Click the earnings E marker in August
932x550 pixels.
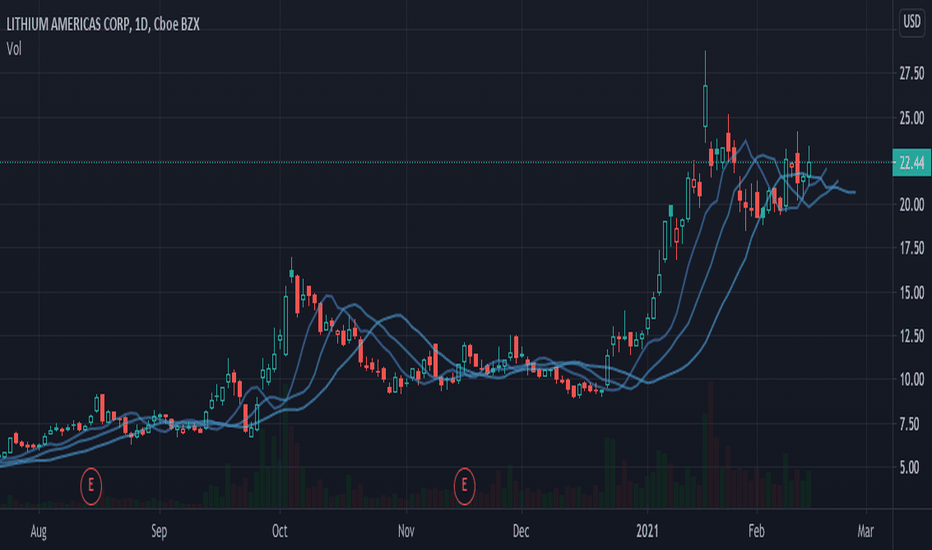91,486
